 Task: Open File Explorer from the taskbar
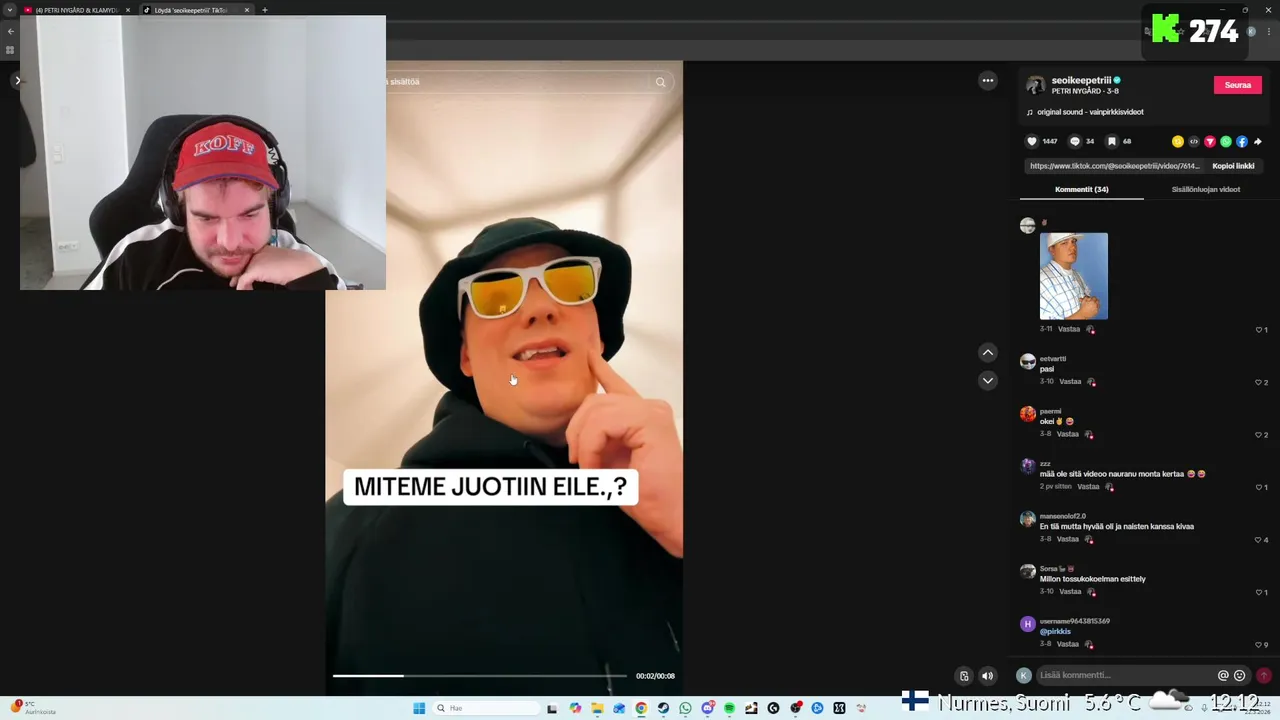point(597,708)
